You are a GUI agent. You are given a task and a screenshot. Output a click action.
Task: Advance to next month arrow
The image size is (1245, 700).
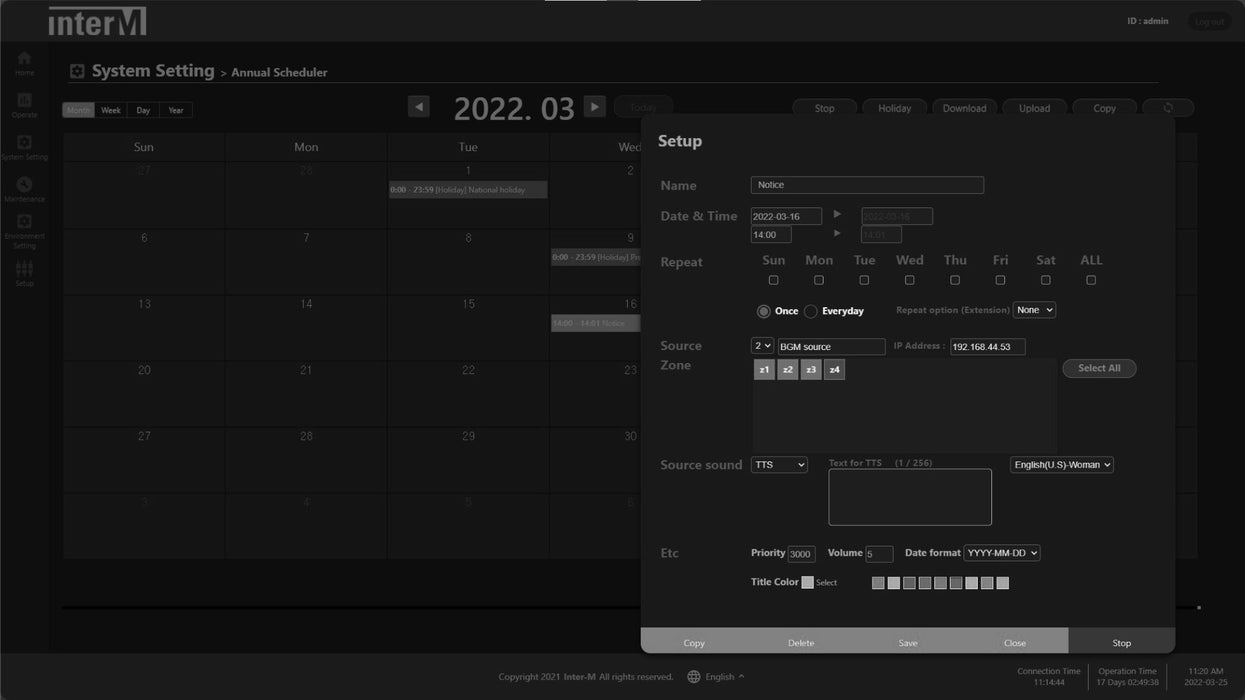(x=594, y=107)
